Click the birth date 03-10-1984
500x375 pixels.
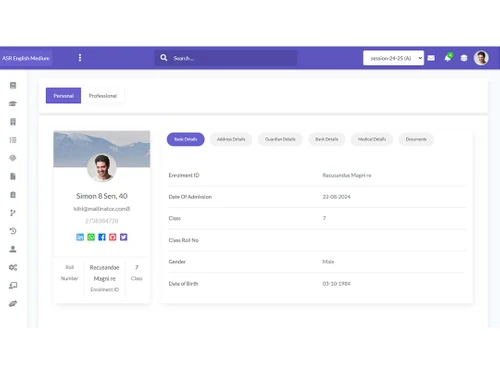(336, 284)
